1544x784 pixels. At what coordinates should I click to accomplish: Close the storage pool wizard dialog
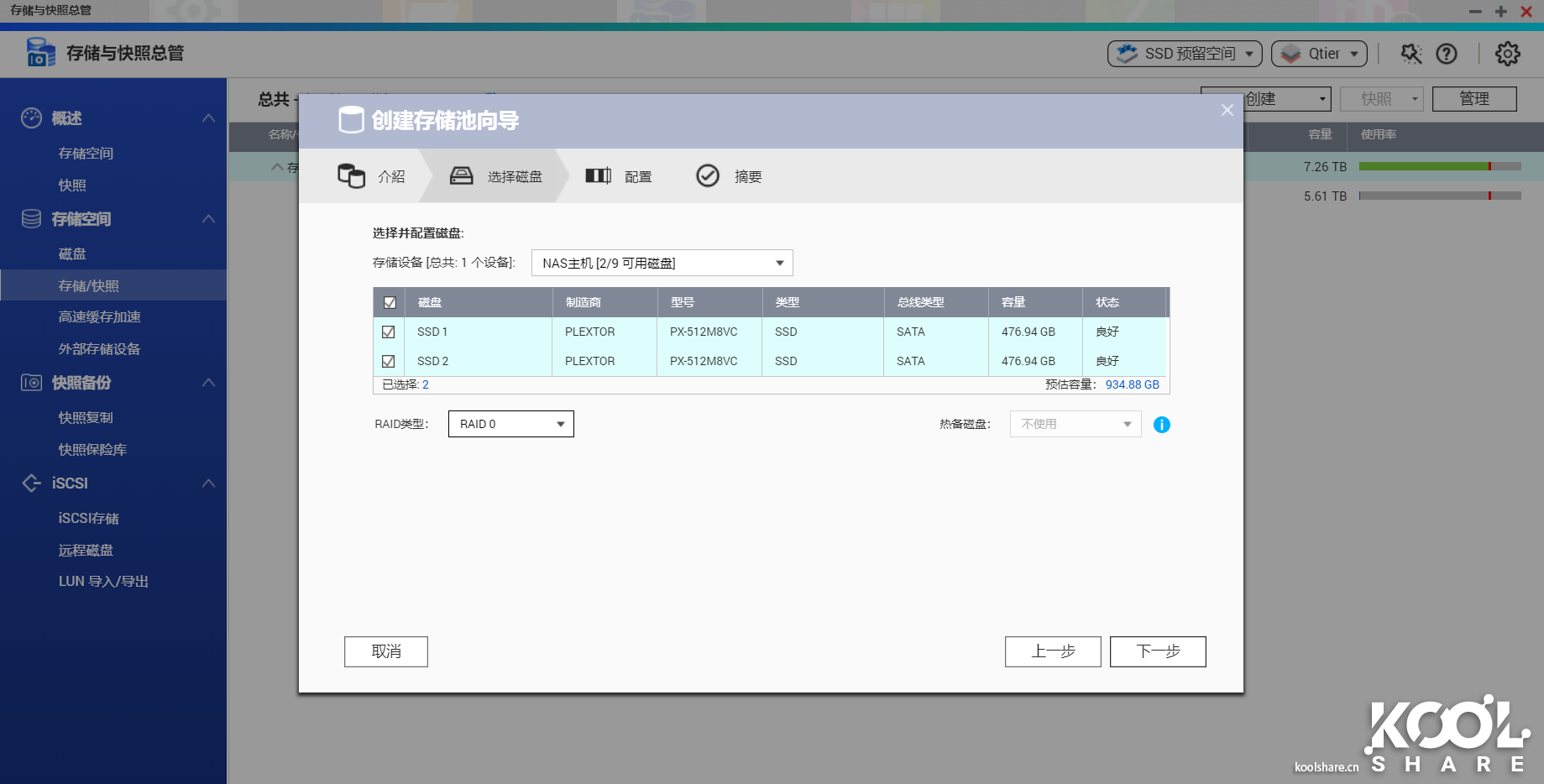(1227, 111)
